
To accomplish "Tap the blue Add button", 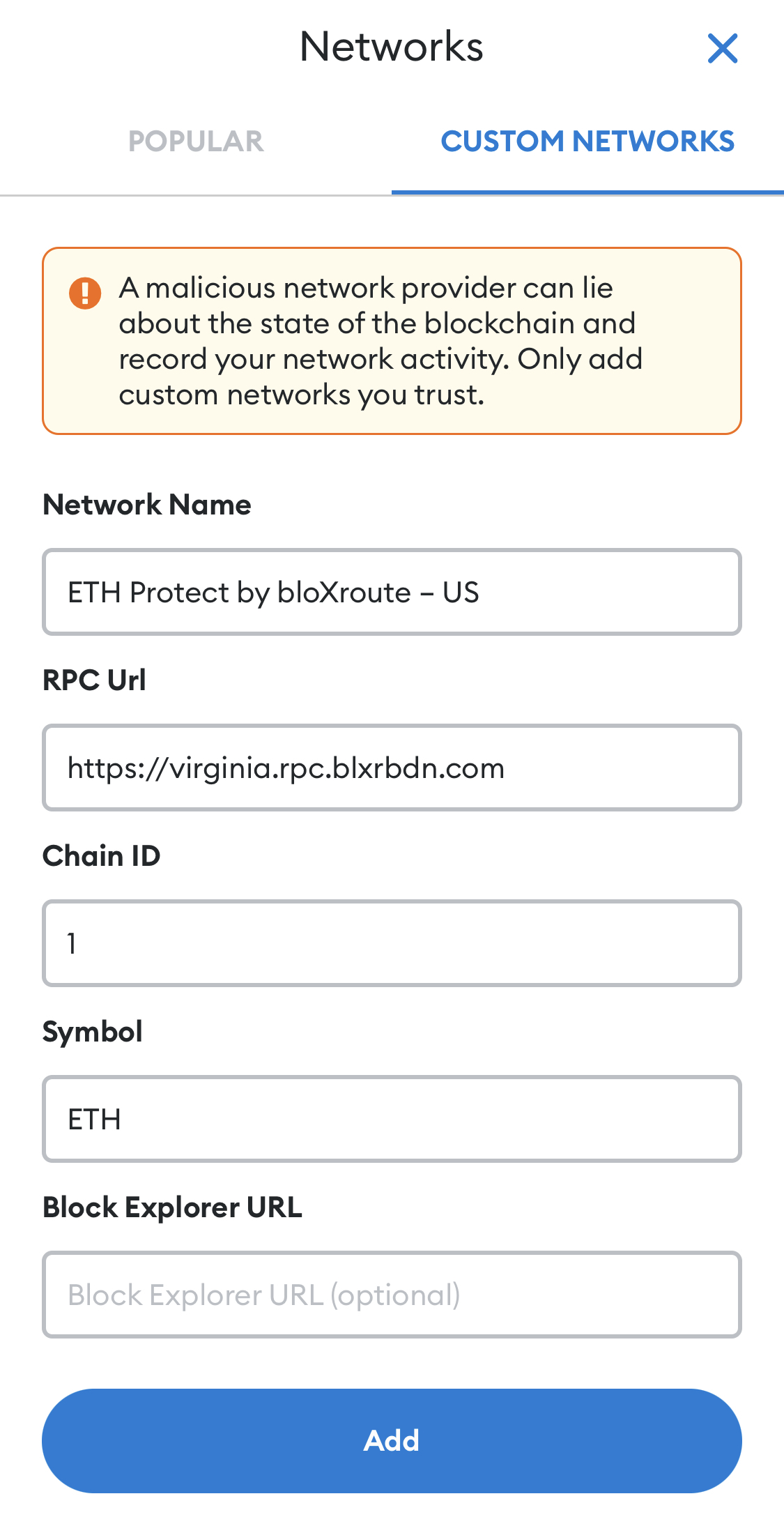I will coord(392,1440).
